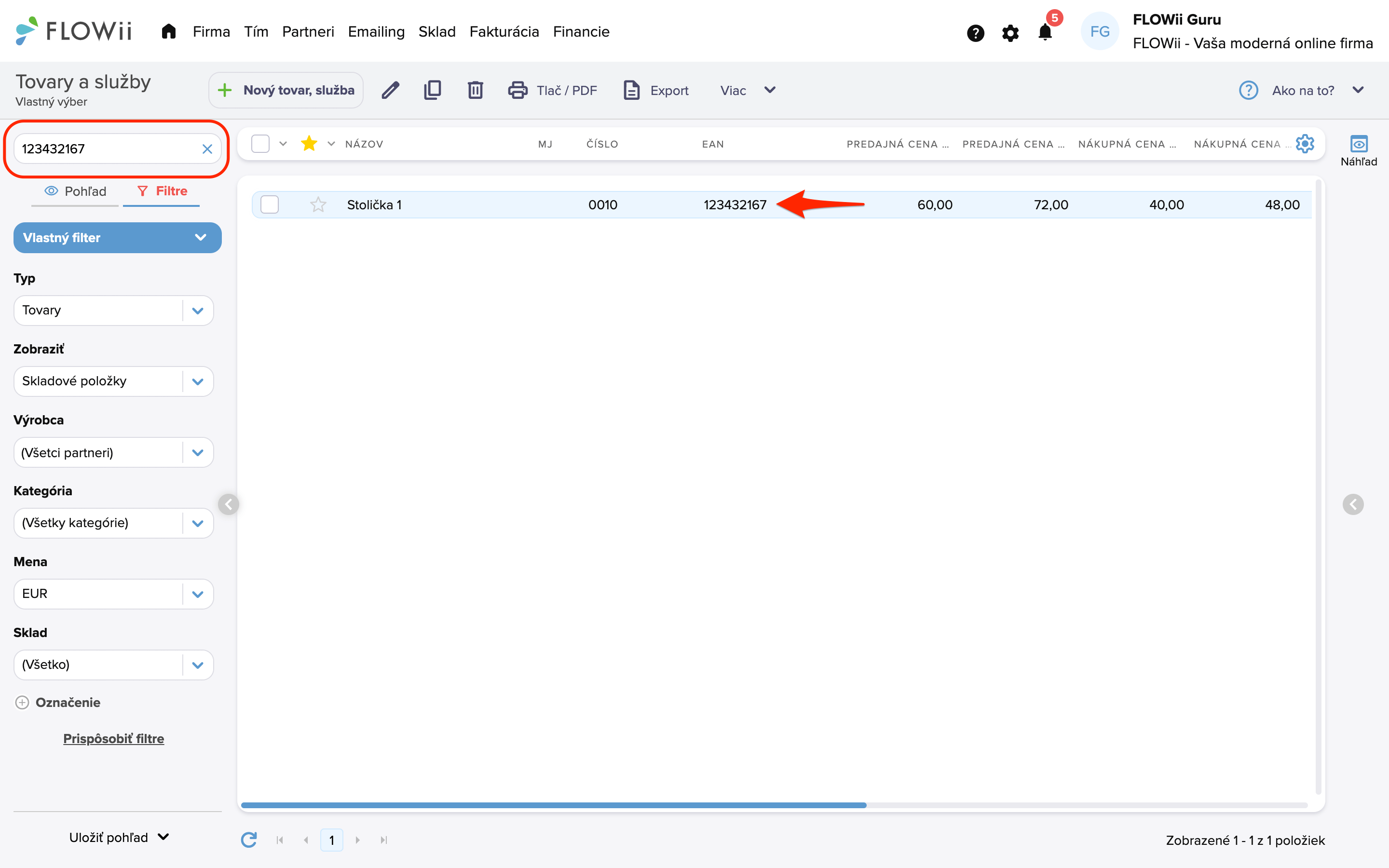
Task: Click the trash delete icon
Action: tap(475, 90)
